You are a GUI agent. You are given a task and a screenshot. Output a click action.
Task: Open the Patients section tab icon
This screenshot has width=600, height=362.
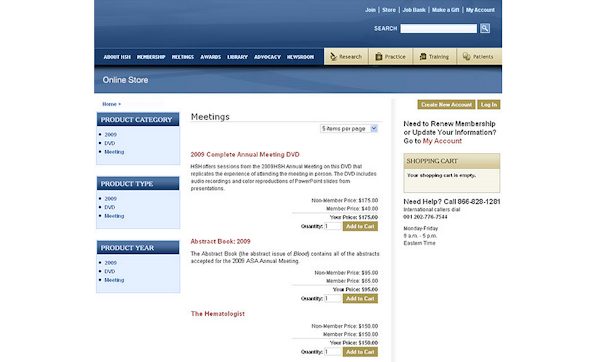(x=466, y=57)
